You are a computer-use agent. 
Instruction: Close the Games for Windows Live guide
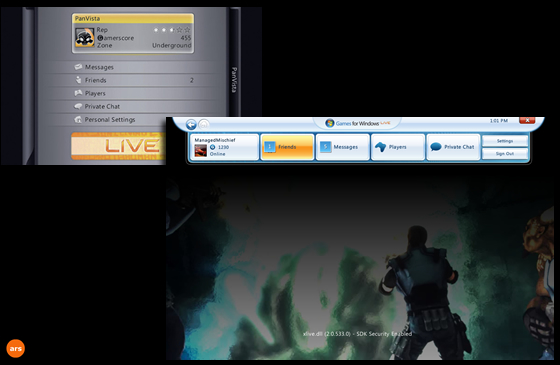point(527,121)
